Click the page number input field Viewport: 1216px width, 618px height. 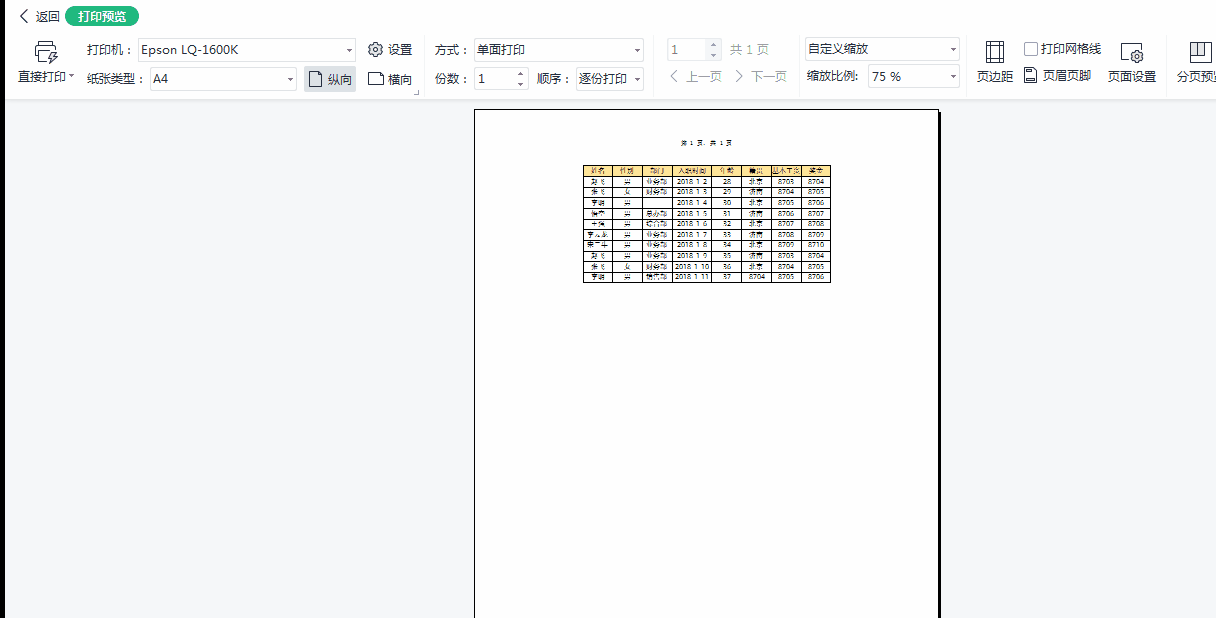(689, 48)
